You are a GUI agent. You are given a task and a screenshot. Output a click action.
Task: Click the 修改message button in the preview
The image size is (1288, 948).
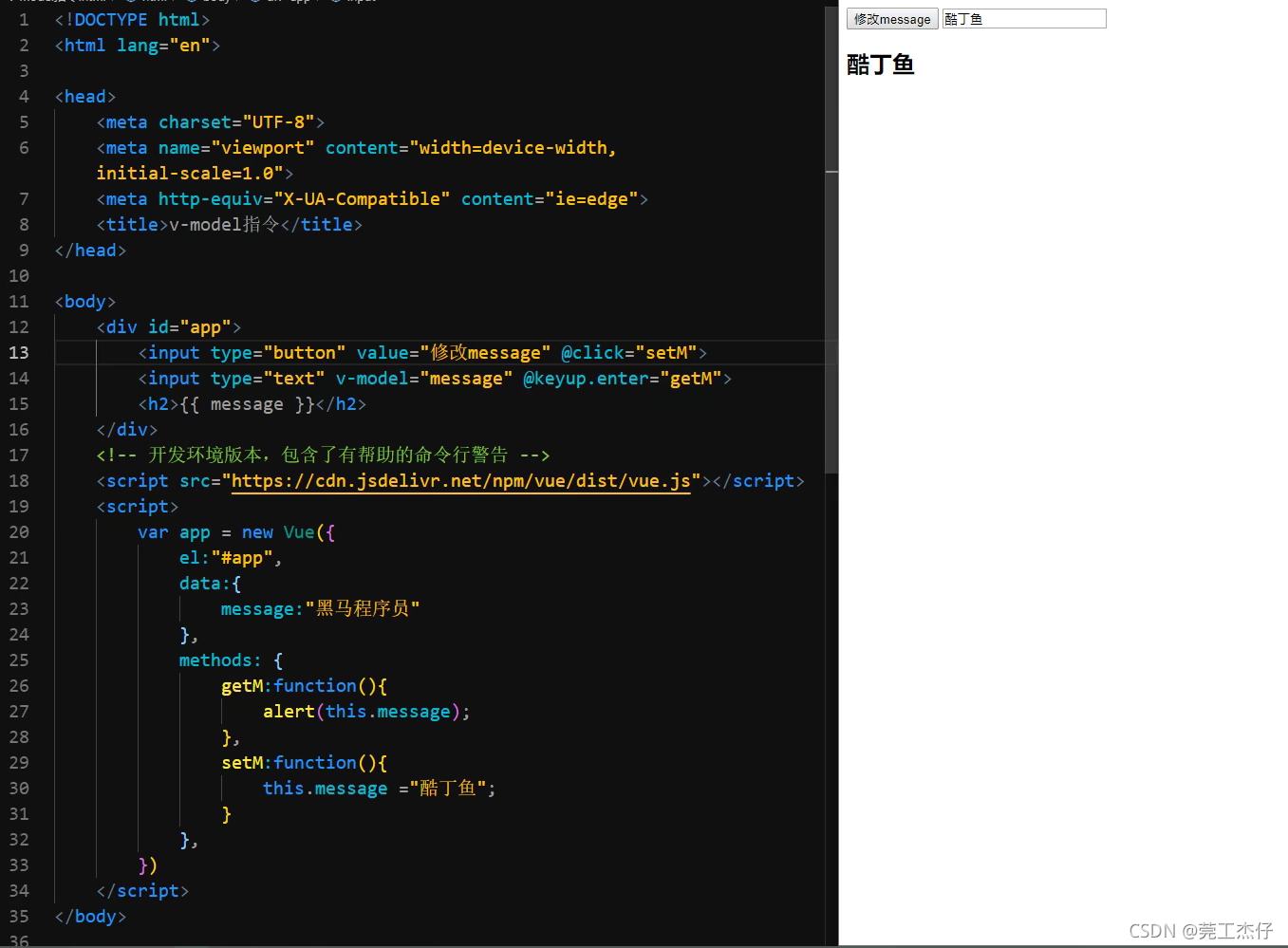tap(892, 19)
